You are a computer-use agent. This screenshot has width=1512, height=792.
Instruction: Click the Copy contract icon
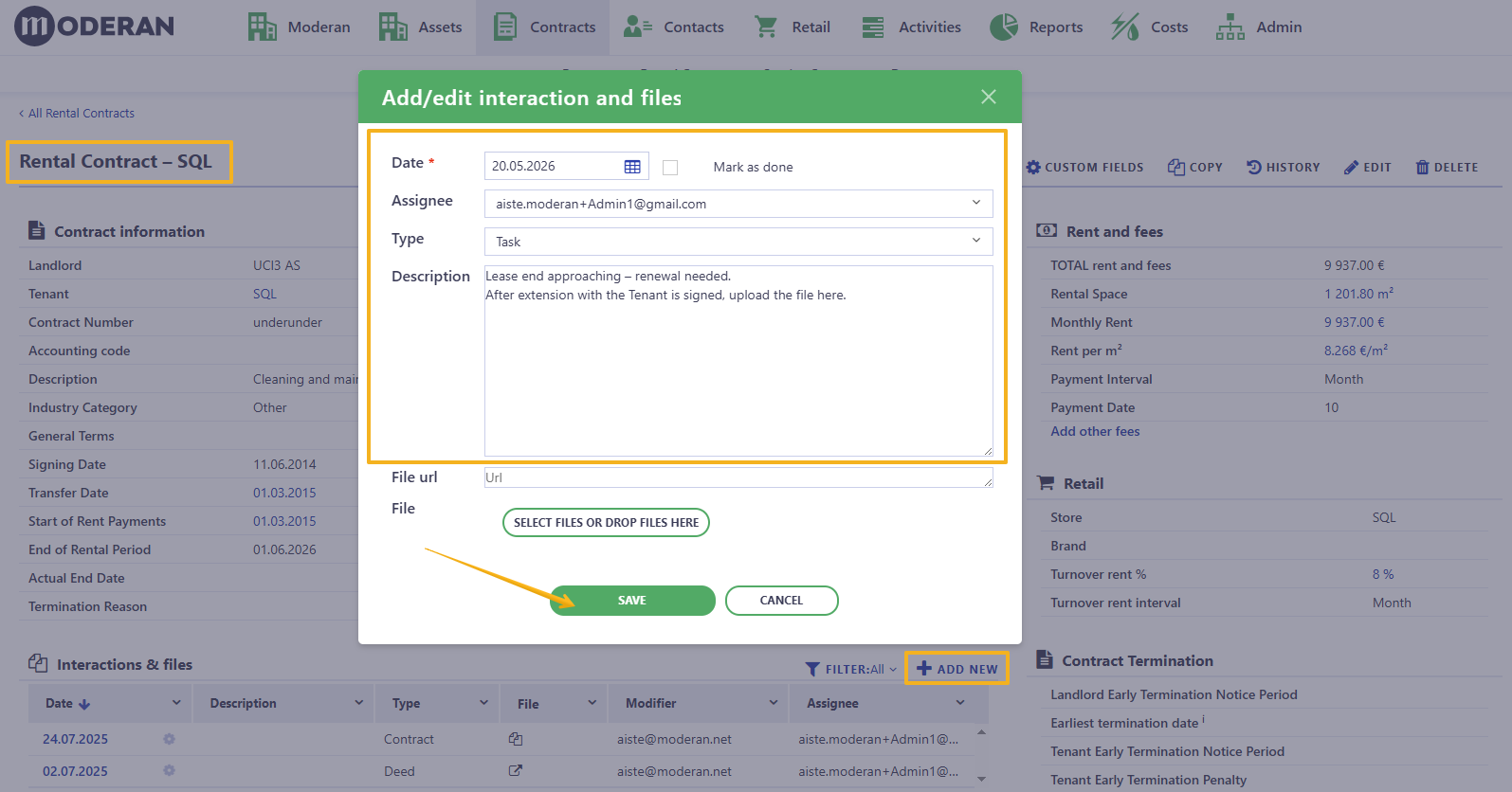click(1175, 167)
